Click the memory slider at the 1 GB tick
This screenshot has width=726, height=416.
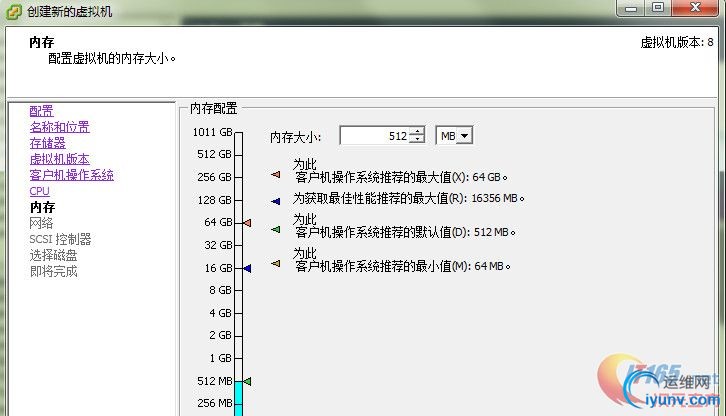click(x=238, y=358)
